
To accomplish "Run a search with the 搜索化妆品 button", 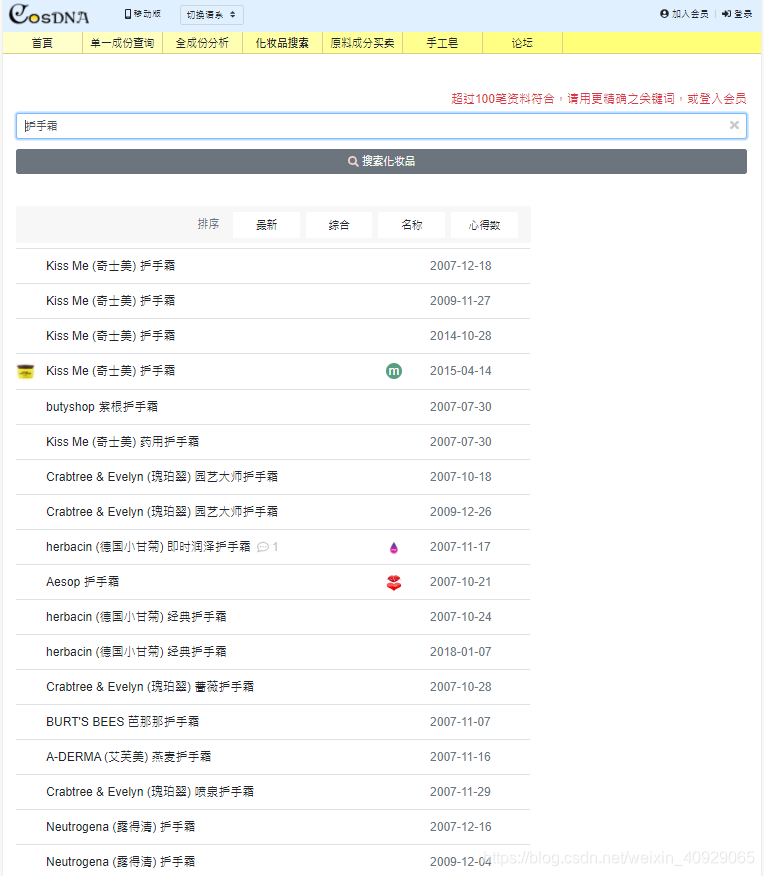I will pyautogui.click(x=381, y=161).
